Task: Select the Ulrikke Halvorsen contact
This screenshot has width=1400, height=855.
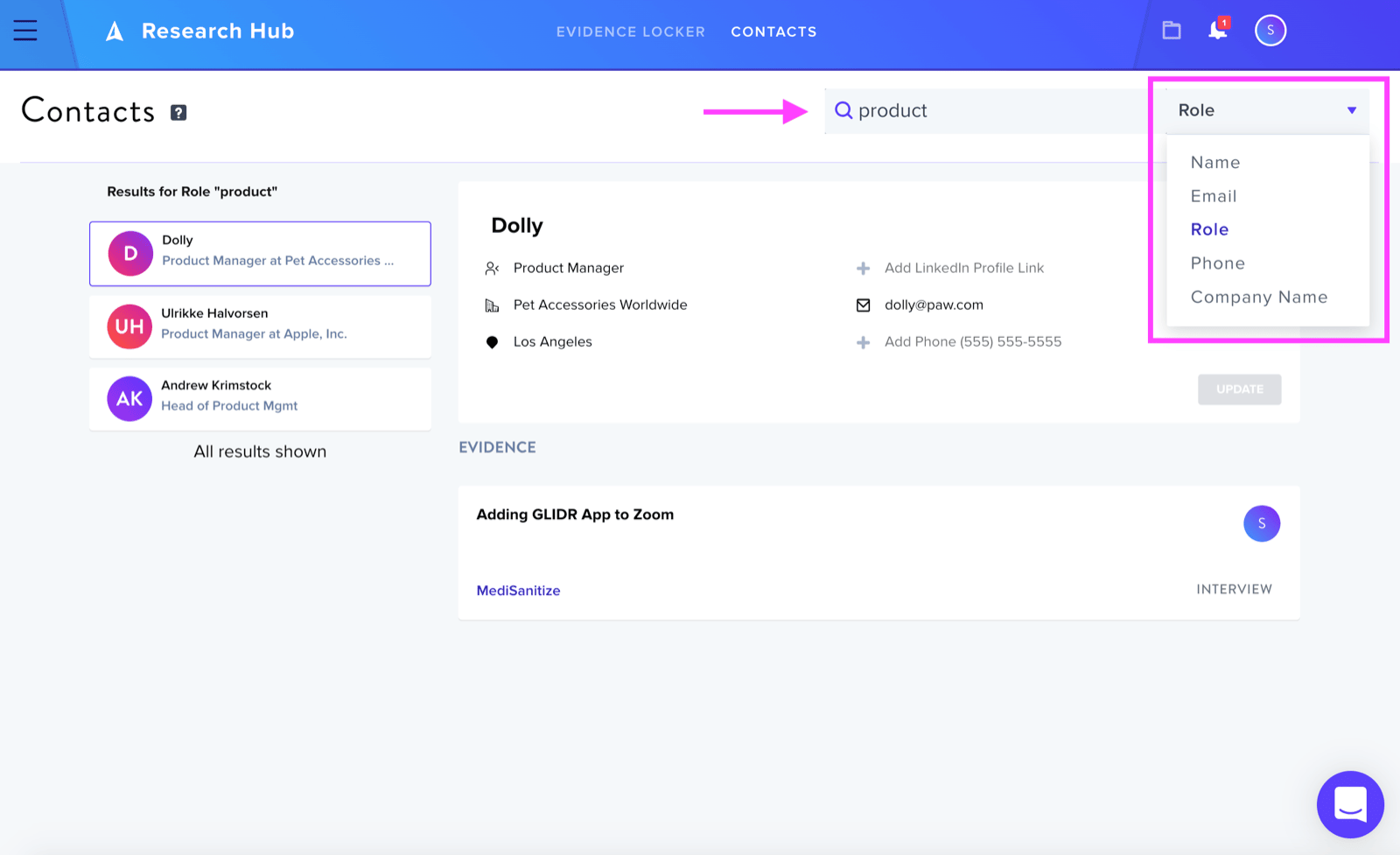Action: (260, 326)
